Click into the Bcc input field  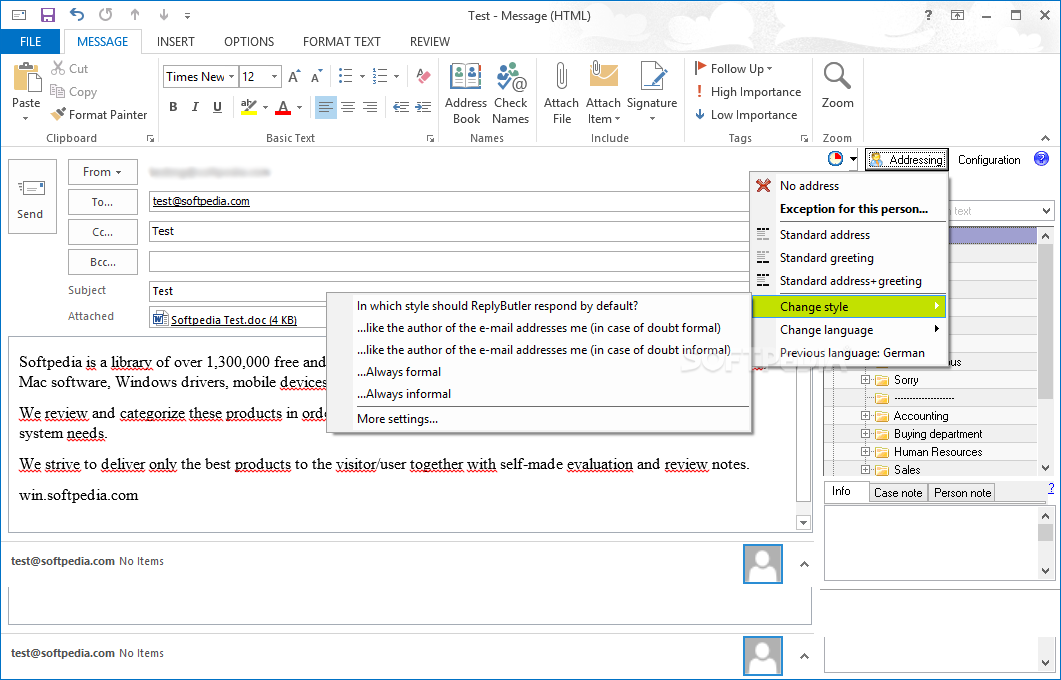(449, 262)
